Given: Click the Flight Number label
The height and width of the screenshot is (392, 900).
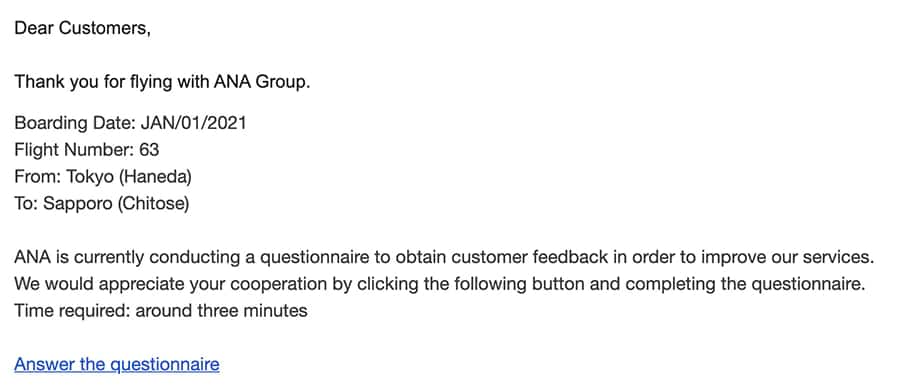Looking at the screenshot, I should click(74, 150).
